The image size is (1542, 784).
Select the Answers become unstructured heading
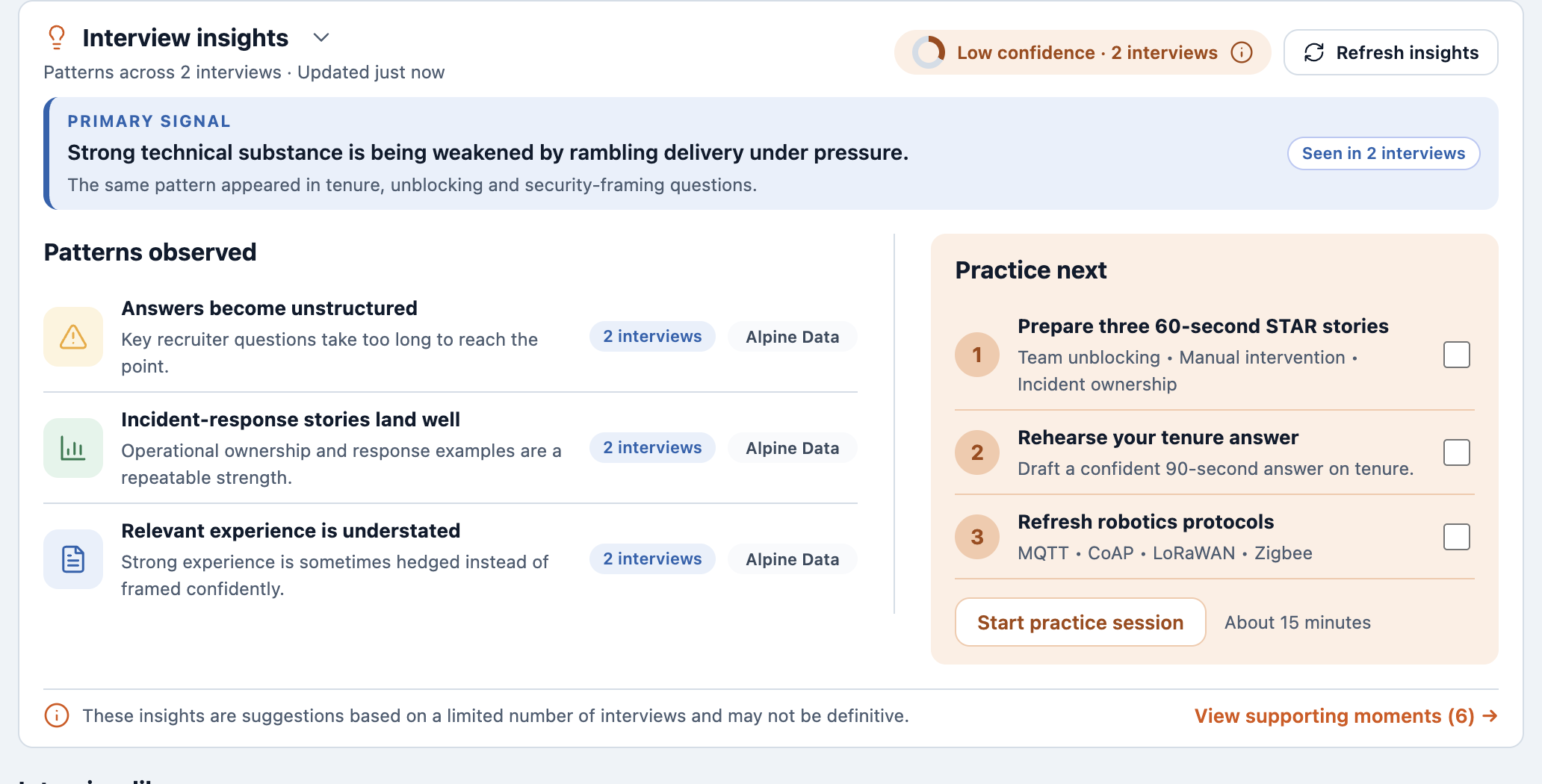click(x=269, y=308)
